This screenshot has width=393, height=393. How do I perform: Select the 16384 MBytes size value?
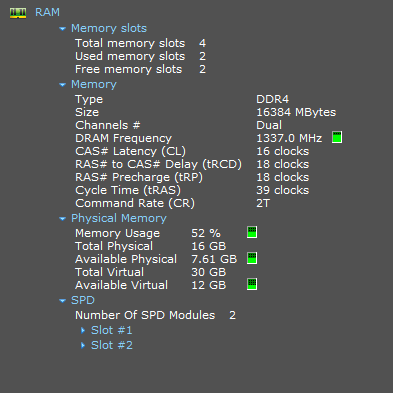296,112
